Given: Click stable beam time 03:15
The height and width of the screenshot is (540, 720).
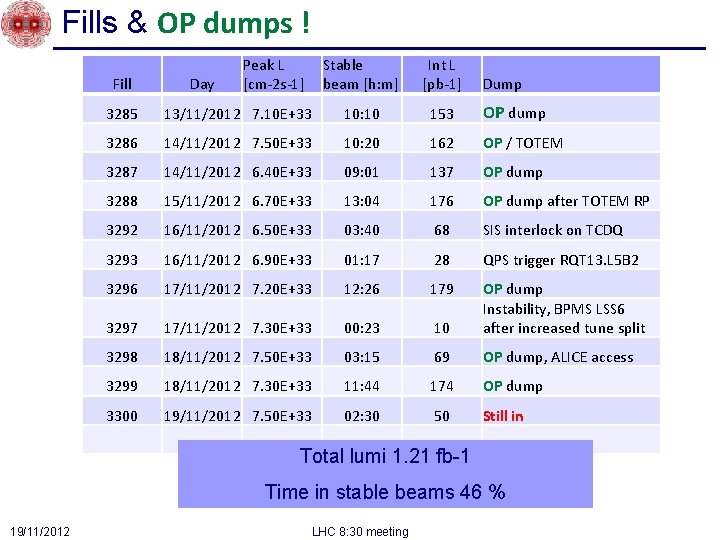Looking at the screenshot, I should 362,357.
